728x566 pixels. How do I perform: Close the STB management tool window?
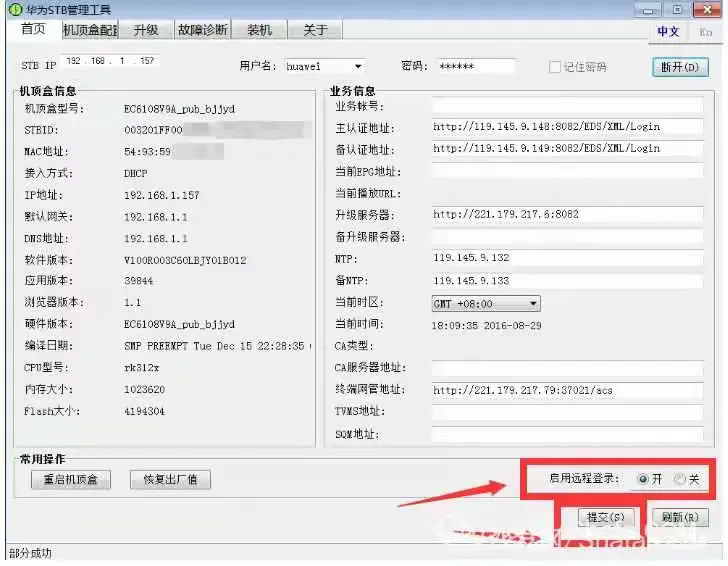click(703, 9)
